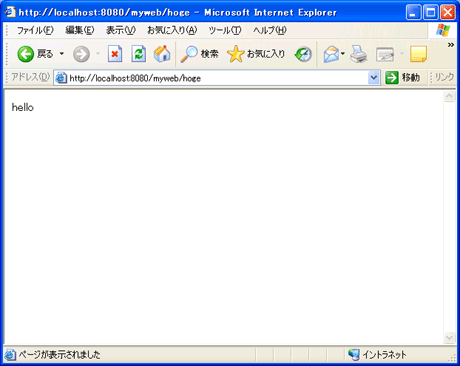Screen dimensions: 460x366
Task: Maximize the Internet Explorer window
Action: (431, 13)
